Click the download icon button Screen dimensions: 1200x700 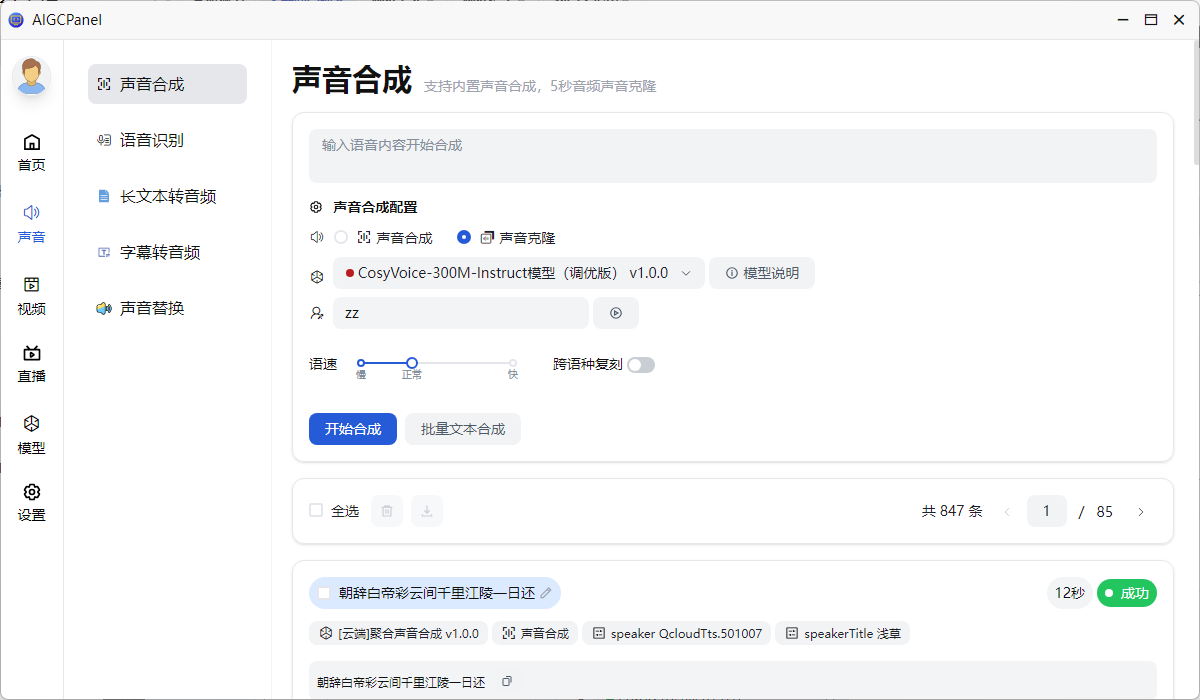coord(427,511)
